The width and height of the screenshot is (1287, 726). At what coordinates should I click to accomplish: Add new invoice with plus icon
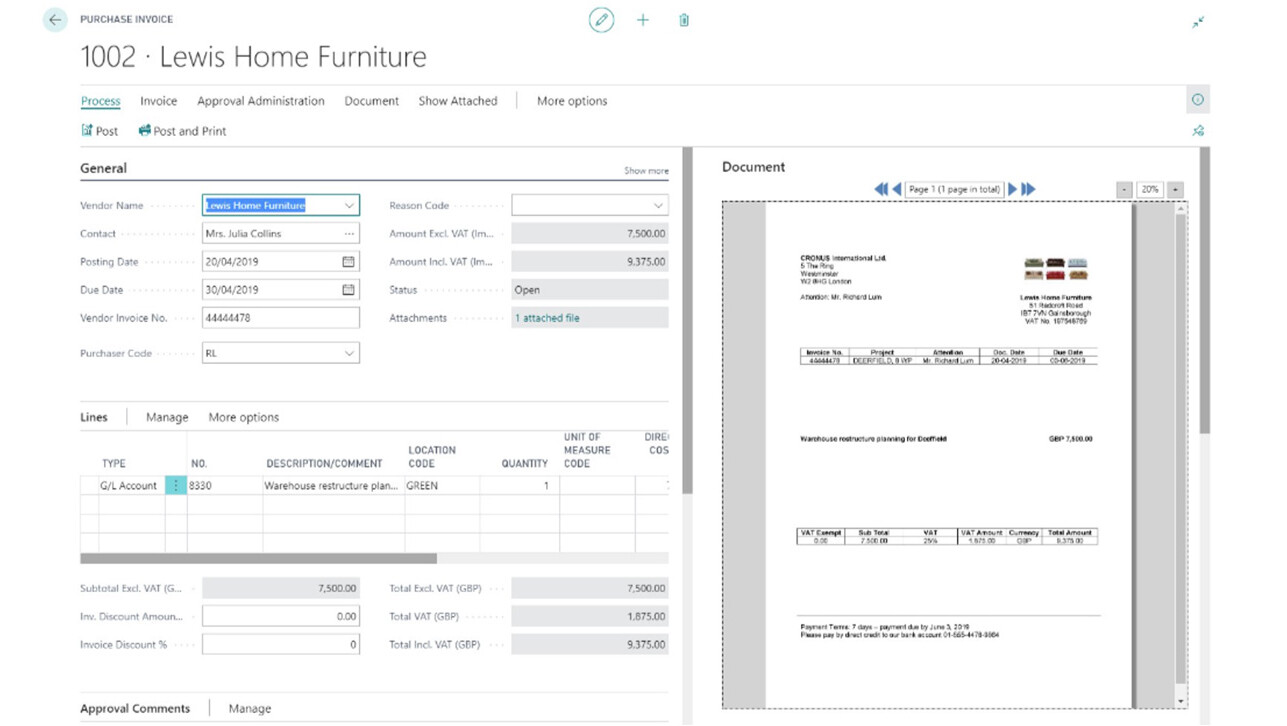pyautogui.click(x=643, y=20)
